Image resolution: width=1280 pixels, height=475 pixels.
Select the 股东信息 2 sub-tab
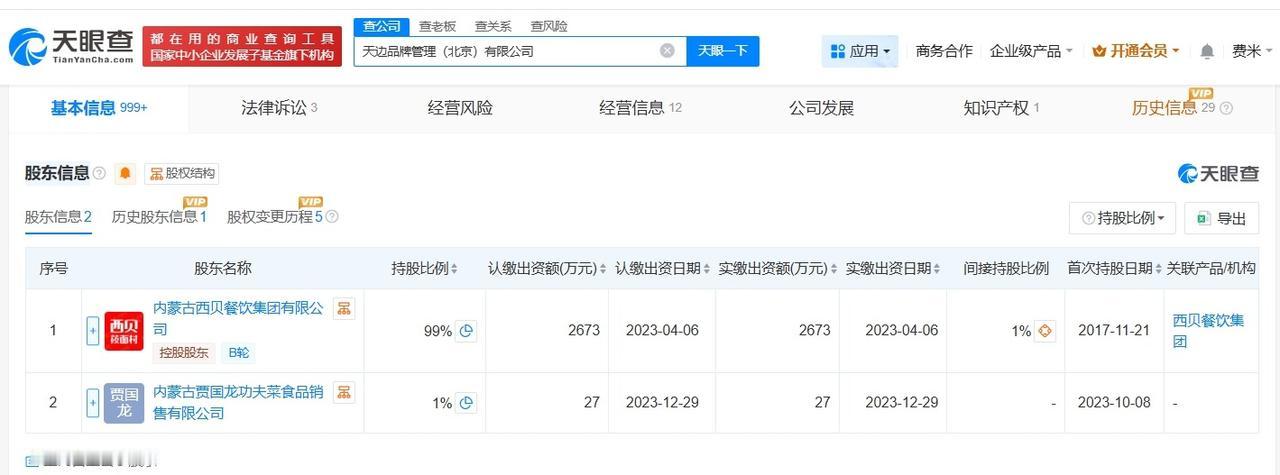58,217
